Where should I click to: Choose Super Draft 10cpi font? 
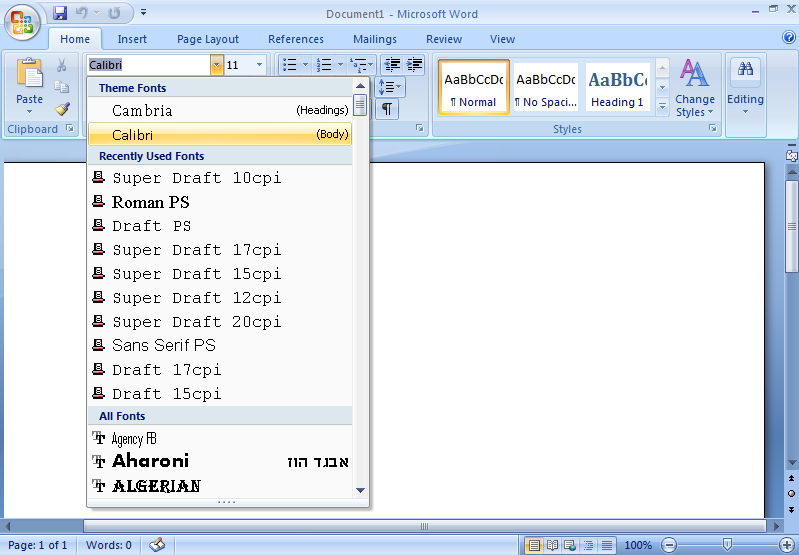pyautogui.click(x=220, y=178)
